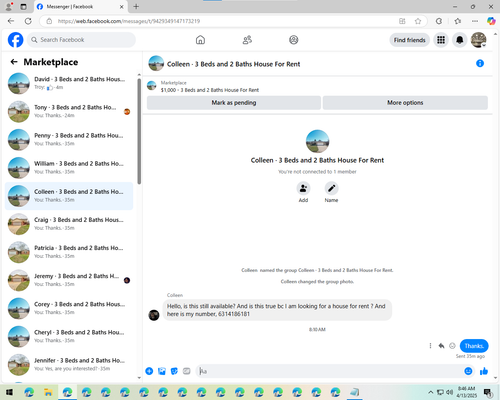Click More options button

405,103
